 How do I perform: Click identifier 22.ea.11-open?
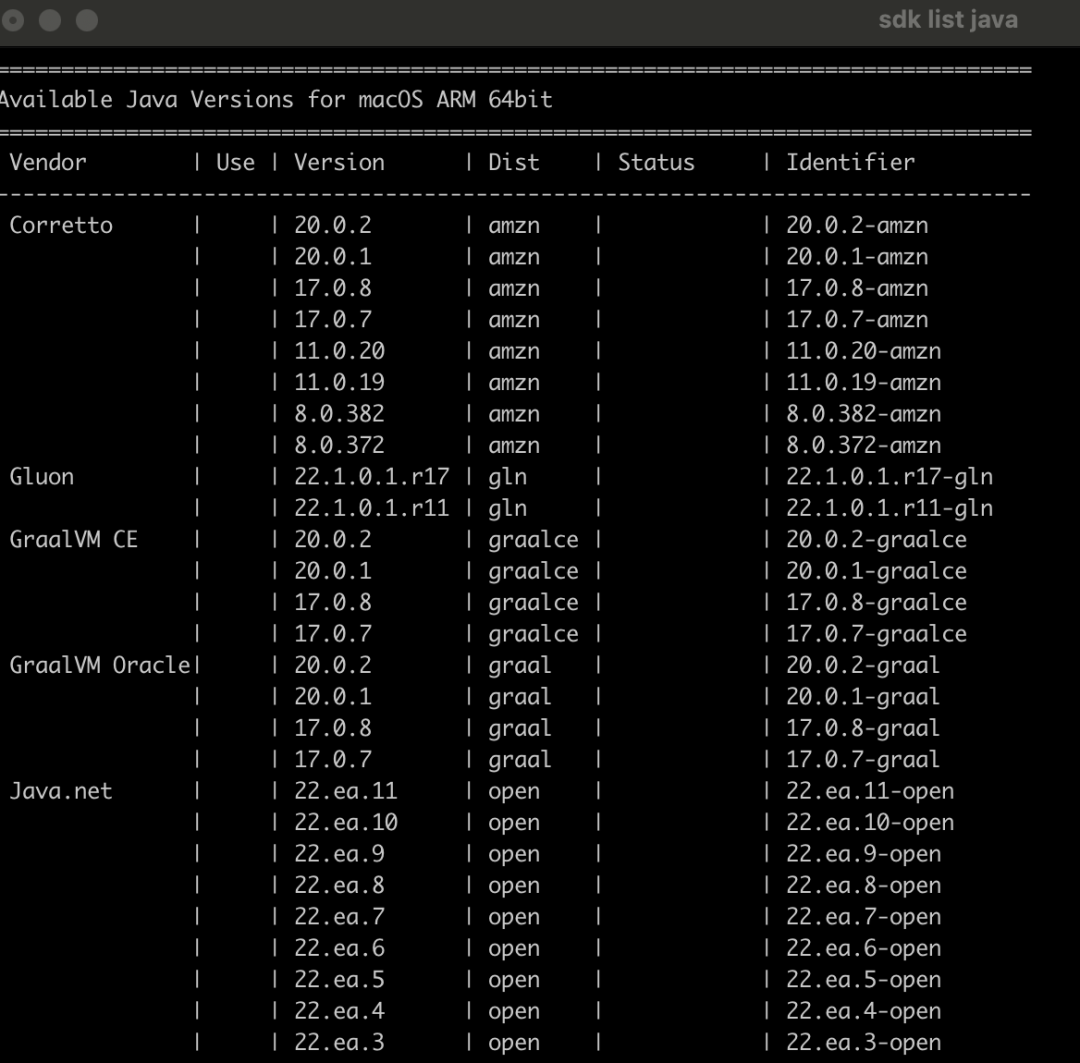click(x=871, y=791)
